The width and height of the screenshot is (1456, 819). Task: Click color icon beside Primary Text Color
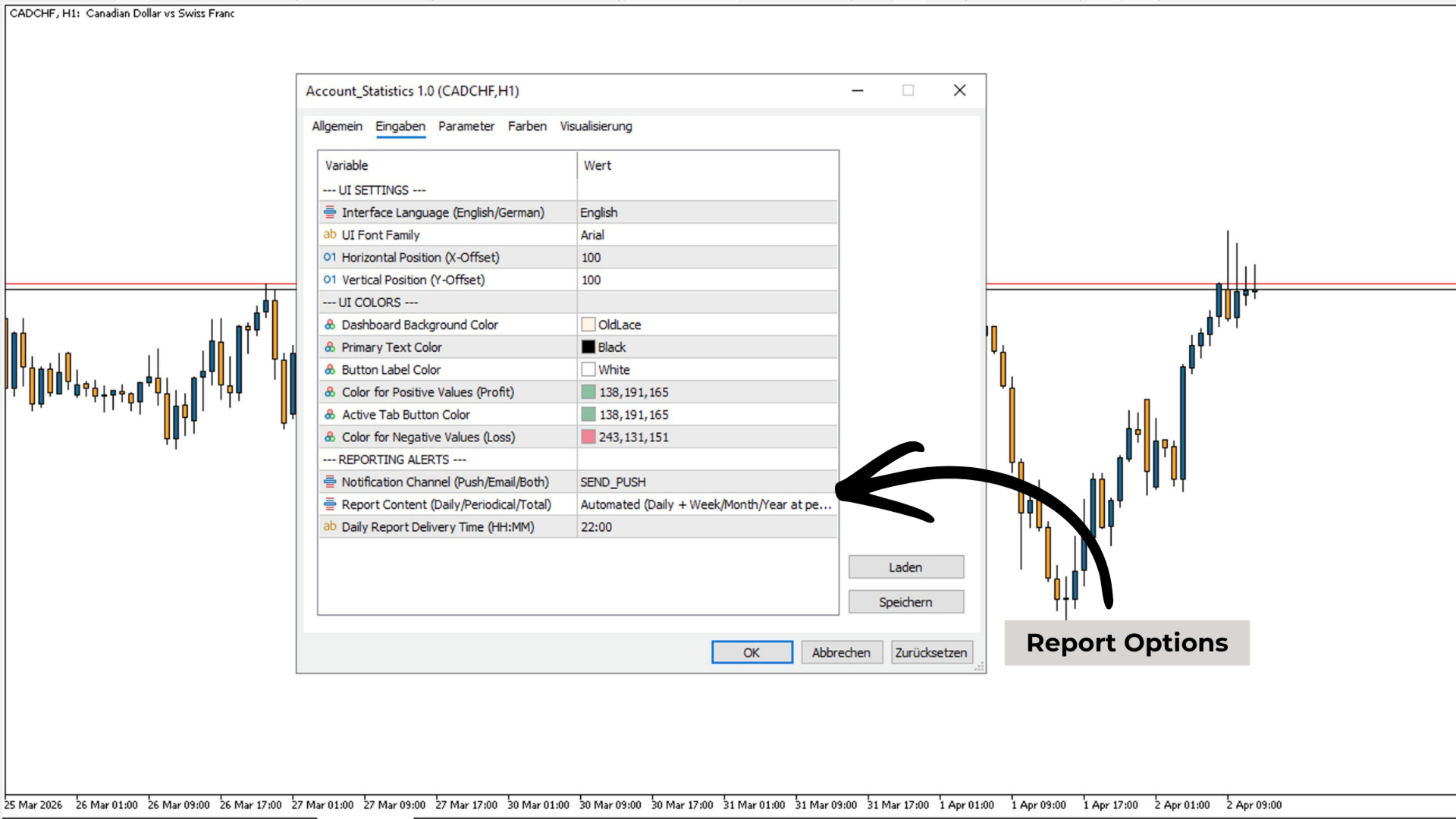(330, 347)
